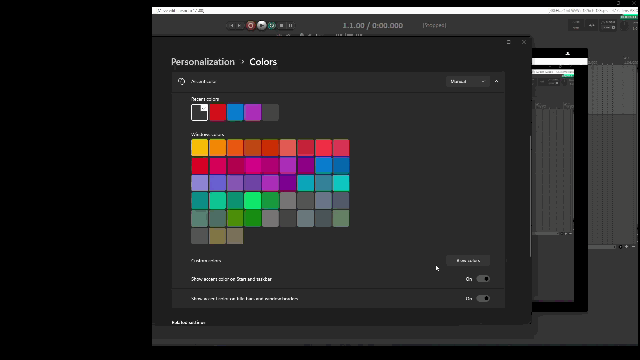The width and height of the screenshot is (640, 360).
Task: Close the Settings window
Action: point(524,42)
